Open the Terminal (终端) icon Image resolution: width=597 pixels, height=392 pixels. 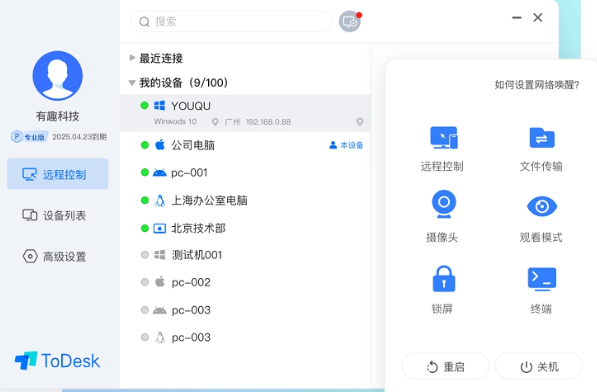(x=541, y=279)
